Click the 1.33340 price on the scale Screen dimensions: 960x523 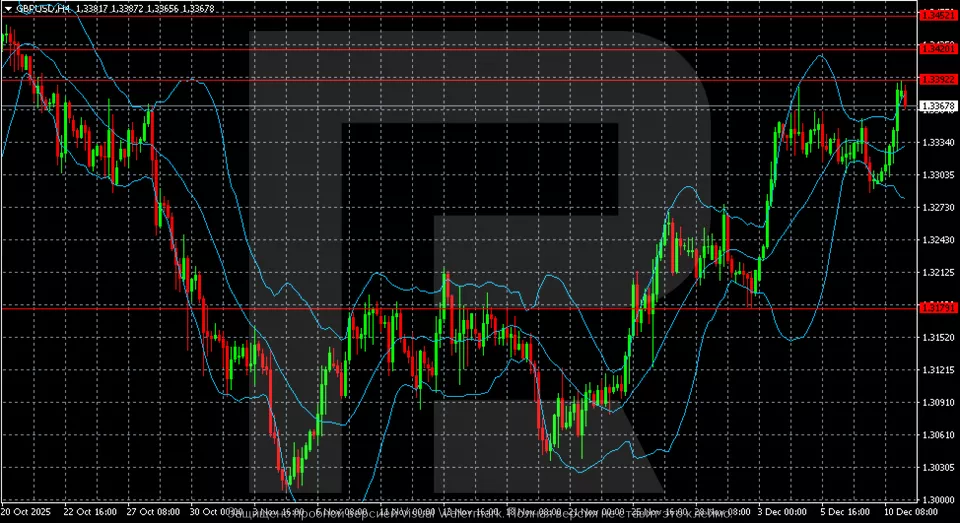click(939, 142)
